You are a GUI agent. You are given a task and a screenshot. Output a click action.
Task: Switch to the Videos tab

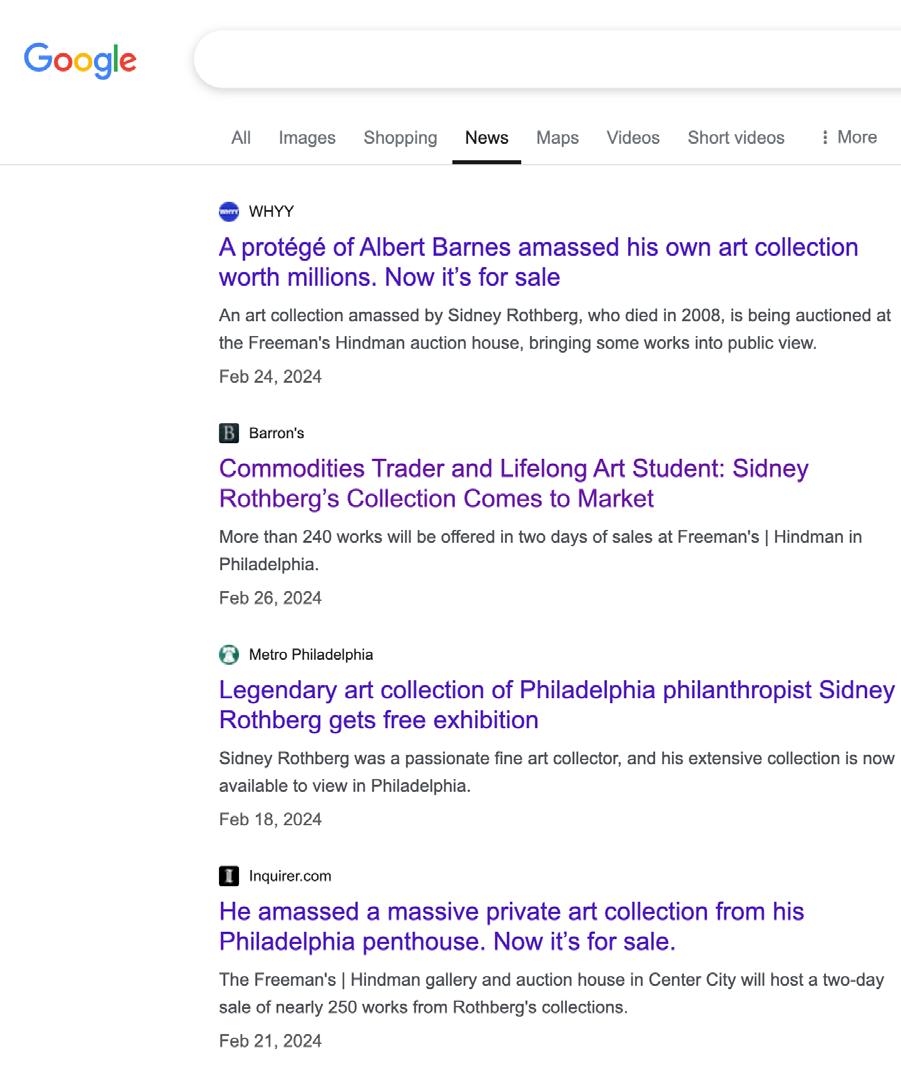click(x=633, y=138)
